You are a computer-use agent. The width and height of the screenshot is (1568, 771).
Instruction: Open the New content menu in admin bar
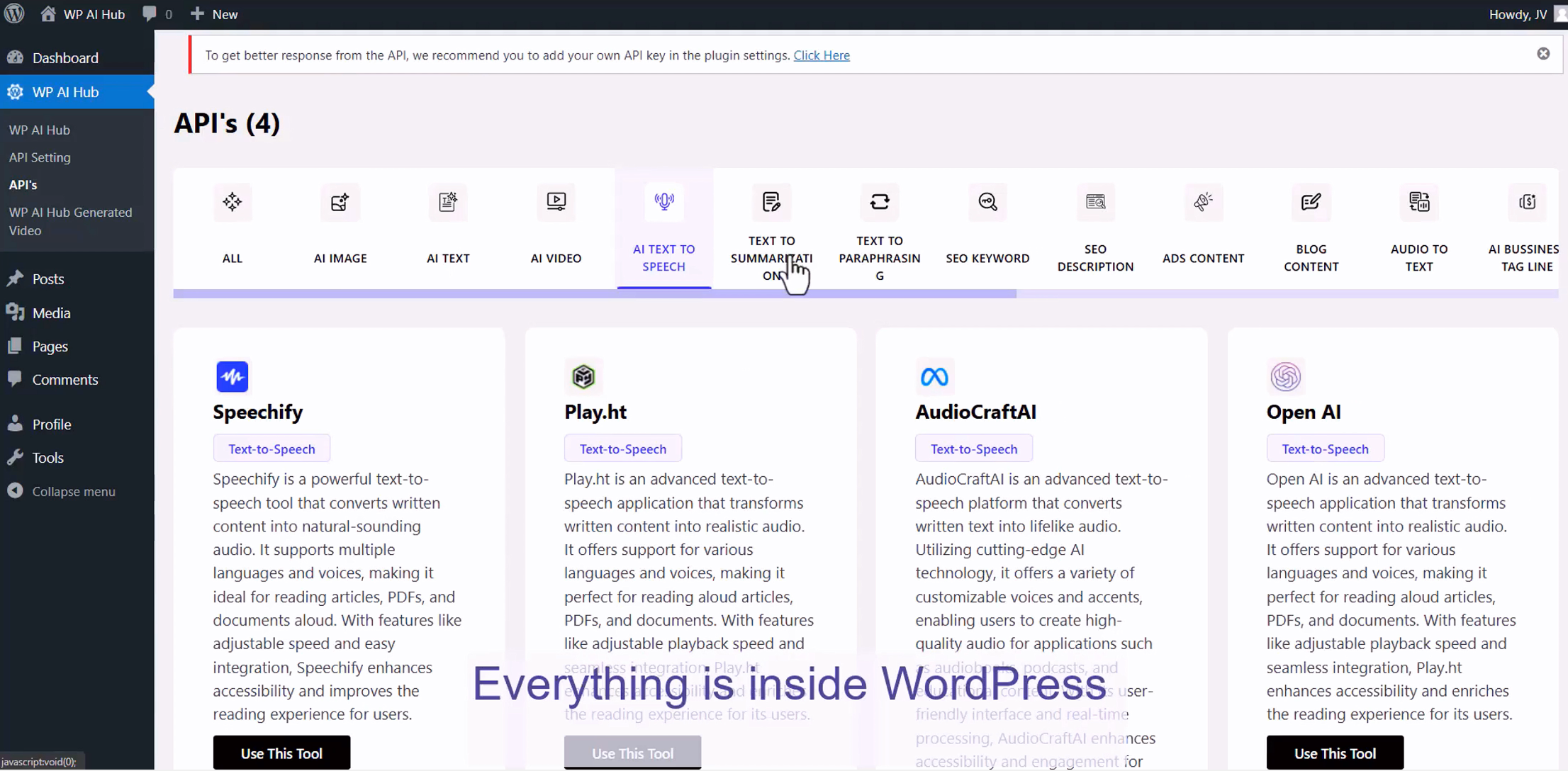[214, 14]
